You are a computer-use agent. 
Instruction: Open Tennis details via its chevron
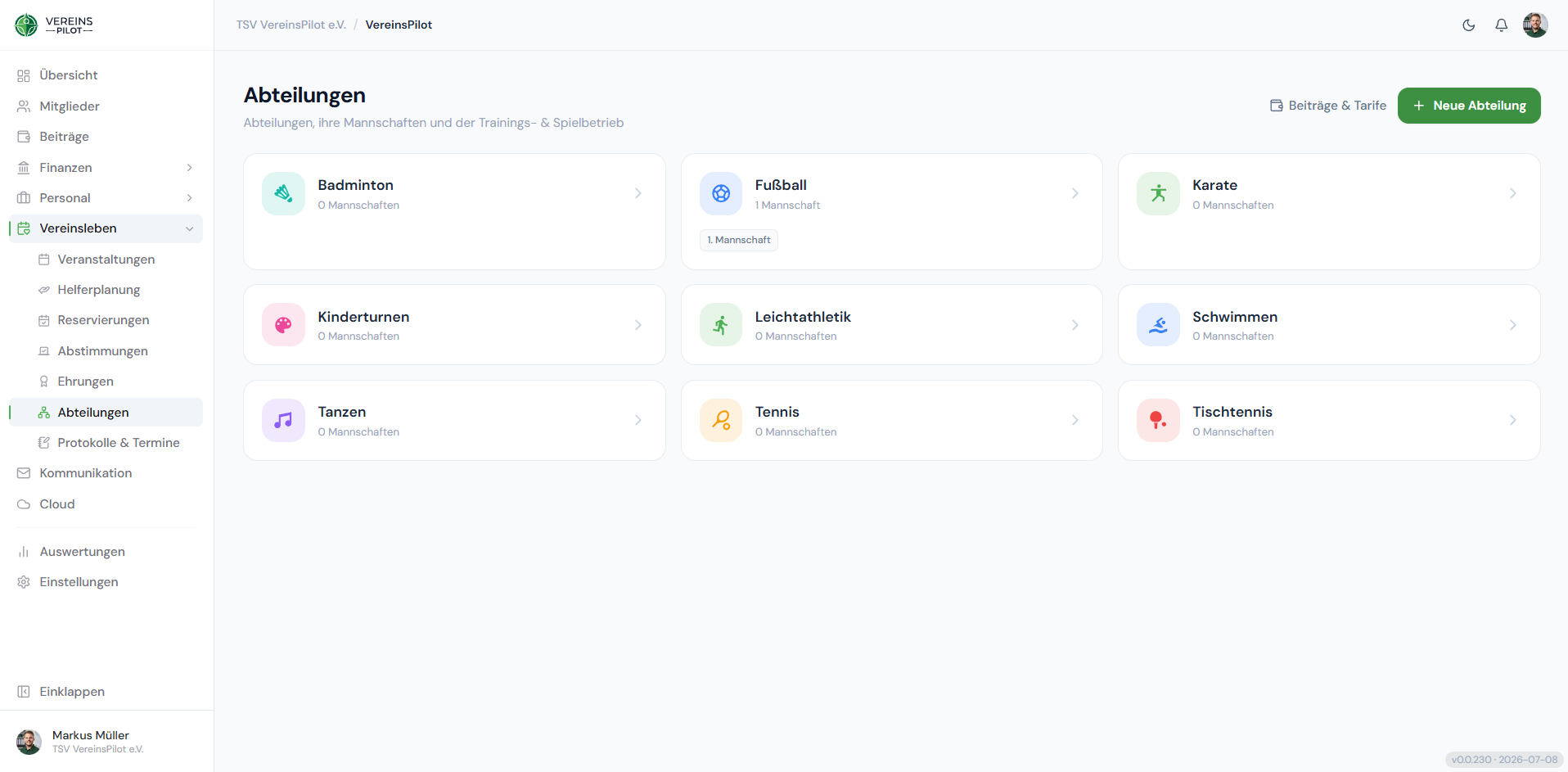(x=1075, y=421)
